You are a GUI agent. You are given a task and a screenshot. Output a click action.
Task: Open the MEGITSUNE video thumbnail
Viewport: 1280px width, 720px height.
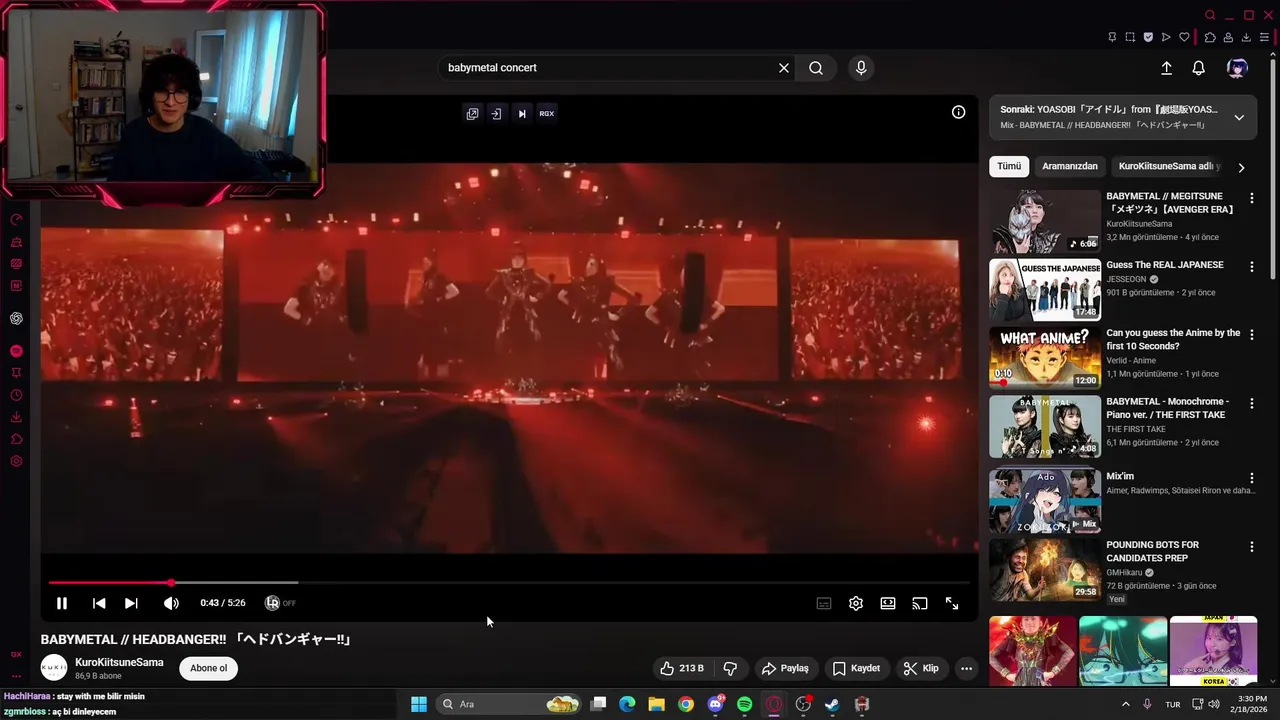click(x=1045, y=221)
